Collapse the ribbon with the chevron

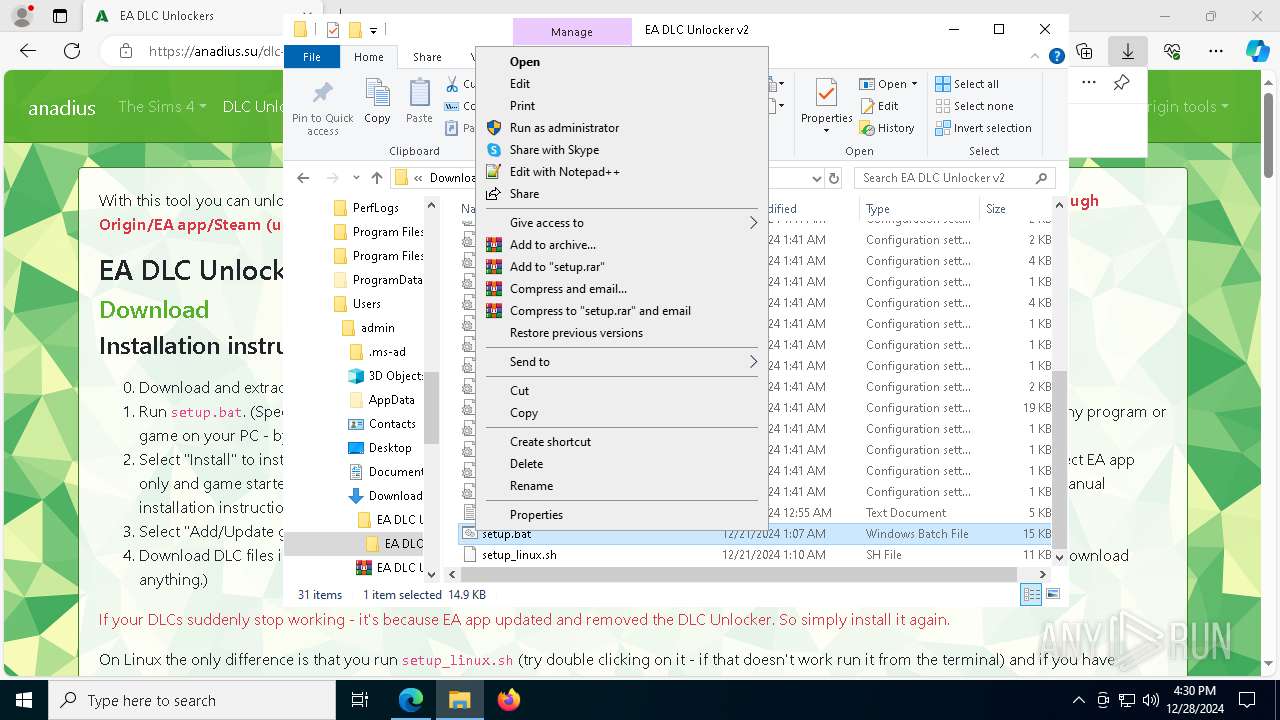[1037, 57]
